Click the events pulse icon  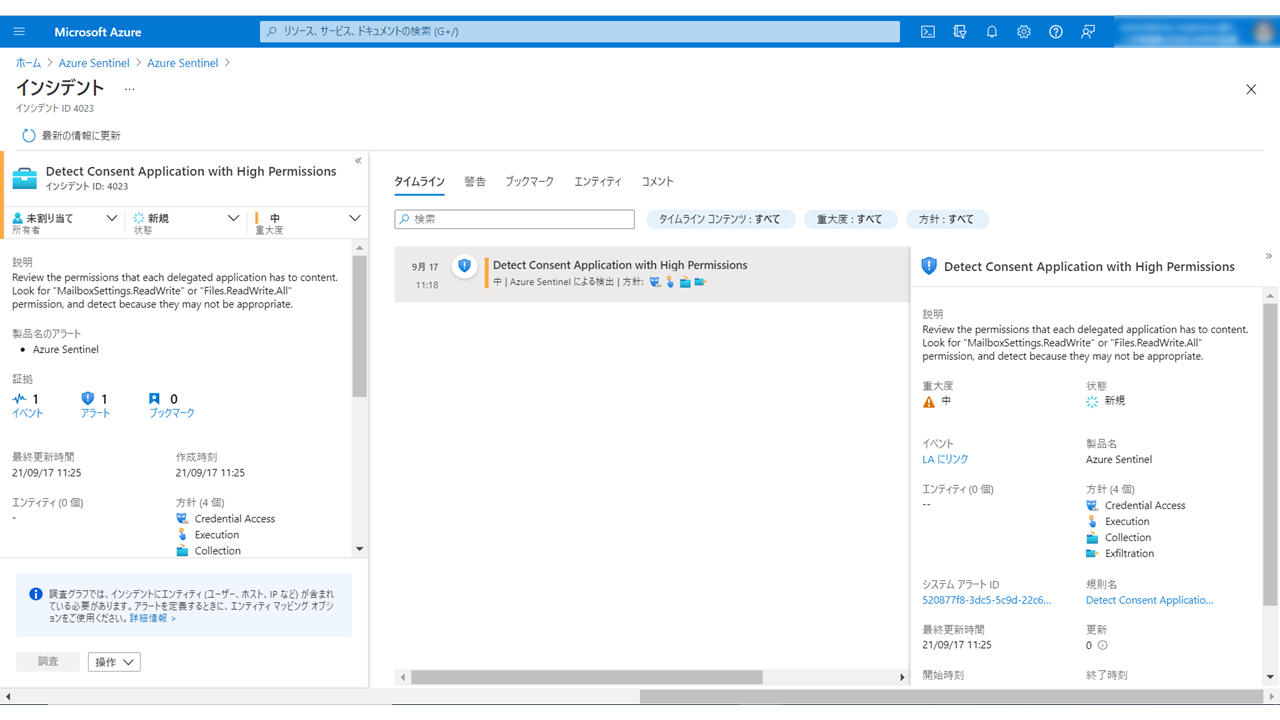point(20,398)
